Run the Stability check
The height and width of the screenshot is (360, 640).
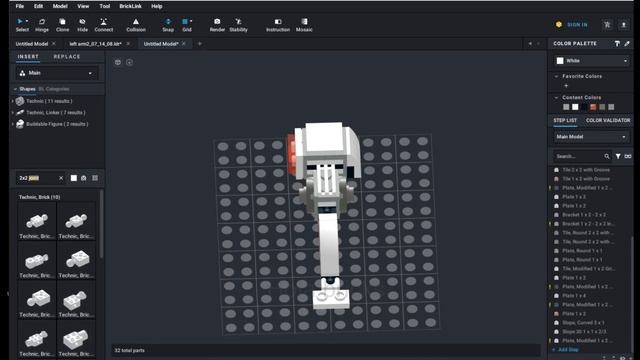point(238,25)
